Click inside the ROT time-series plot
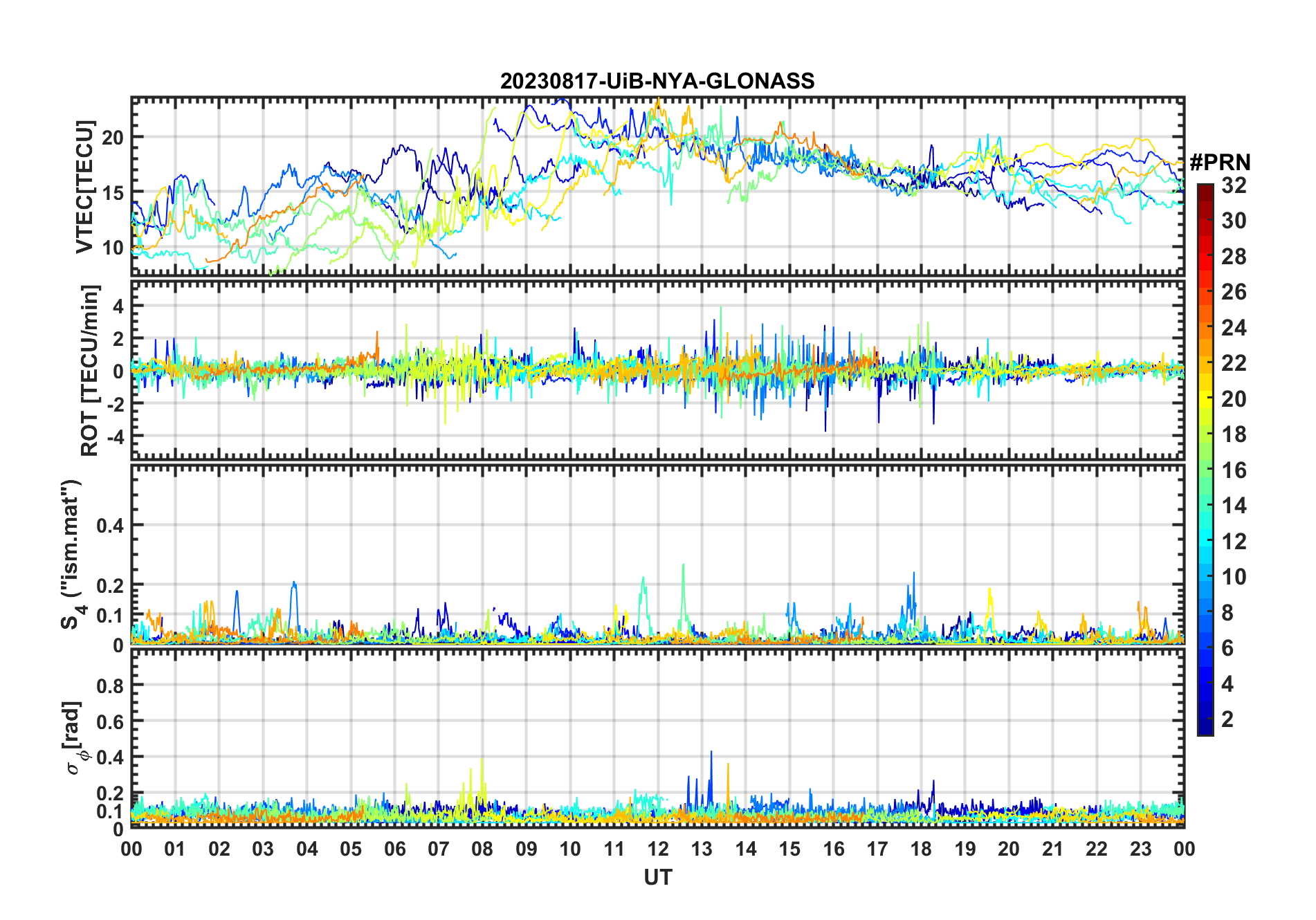This screenshot has width=1316, height=920. click(x=657, y=370)
